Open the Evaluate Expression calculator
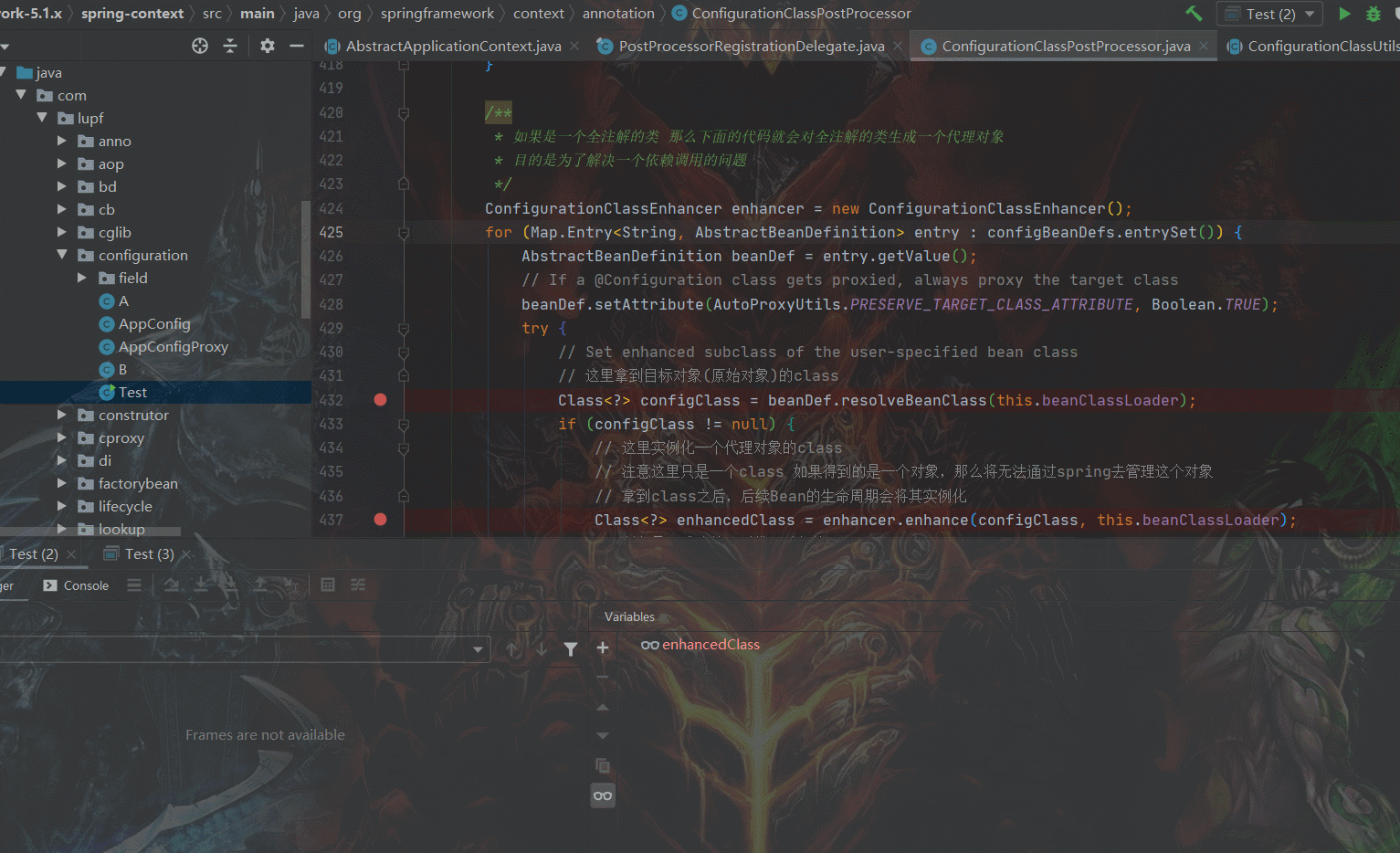This screenshot has width=1400, height=853. coord(328,584)
